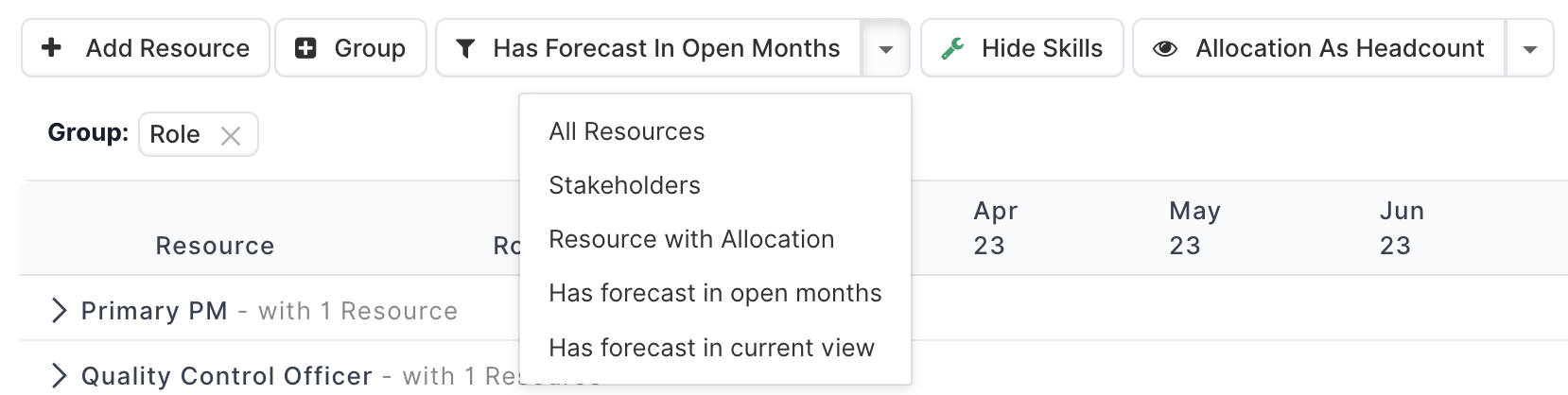Open the filter dropdown caret
Screen dimensions: 1568x395
tap(885, 48)
